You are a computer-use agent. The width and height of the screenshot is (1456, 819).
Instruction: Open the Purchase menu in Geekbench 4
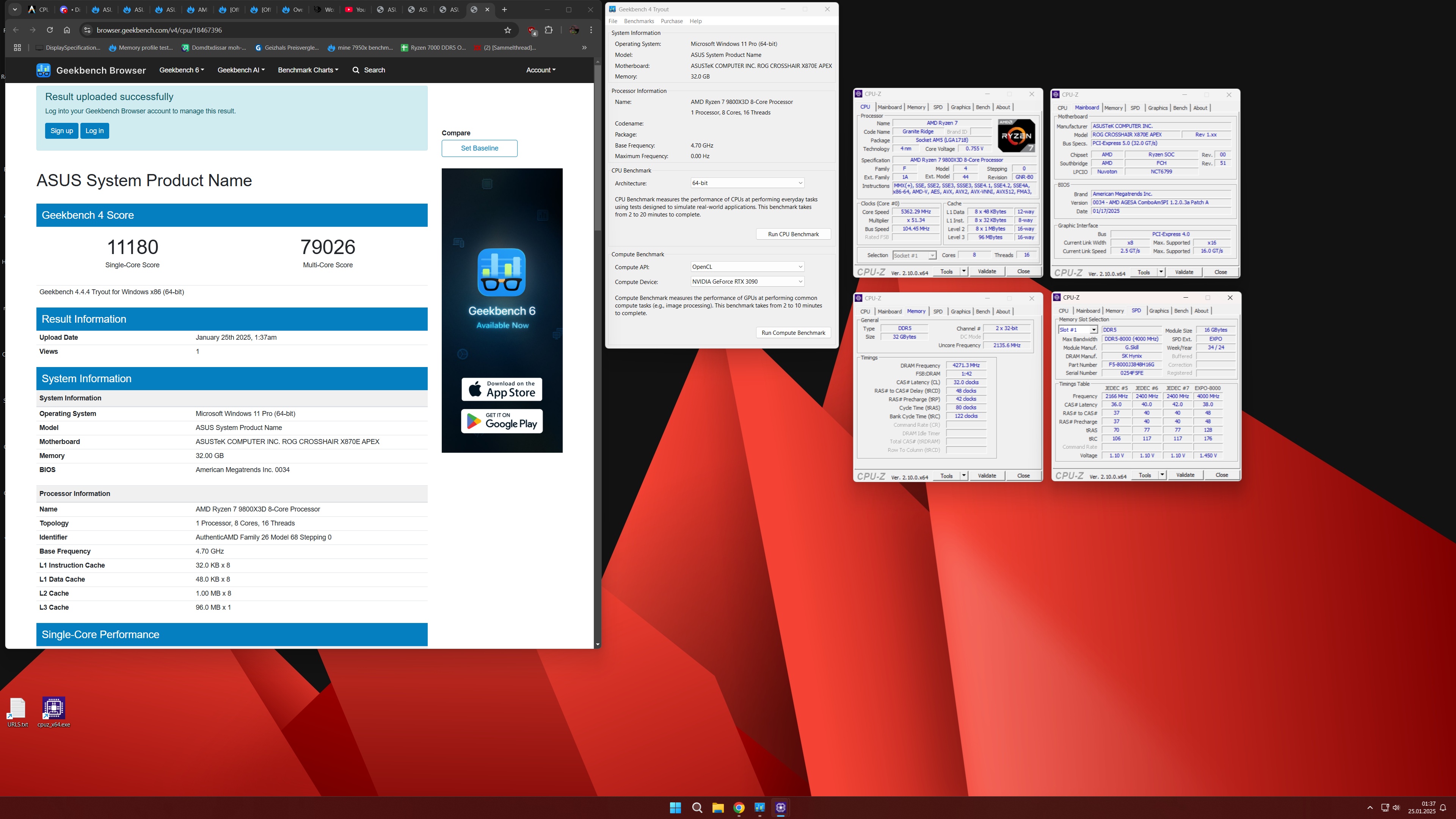tap(672, 21)
